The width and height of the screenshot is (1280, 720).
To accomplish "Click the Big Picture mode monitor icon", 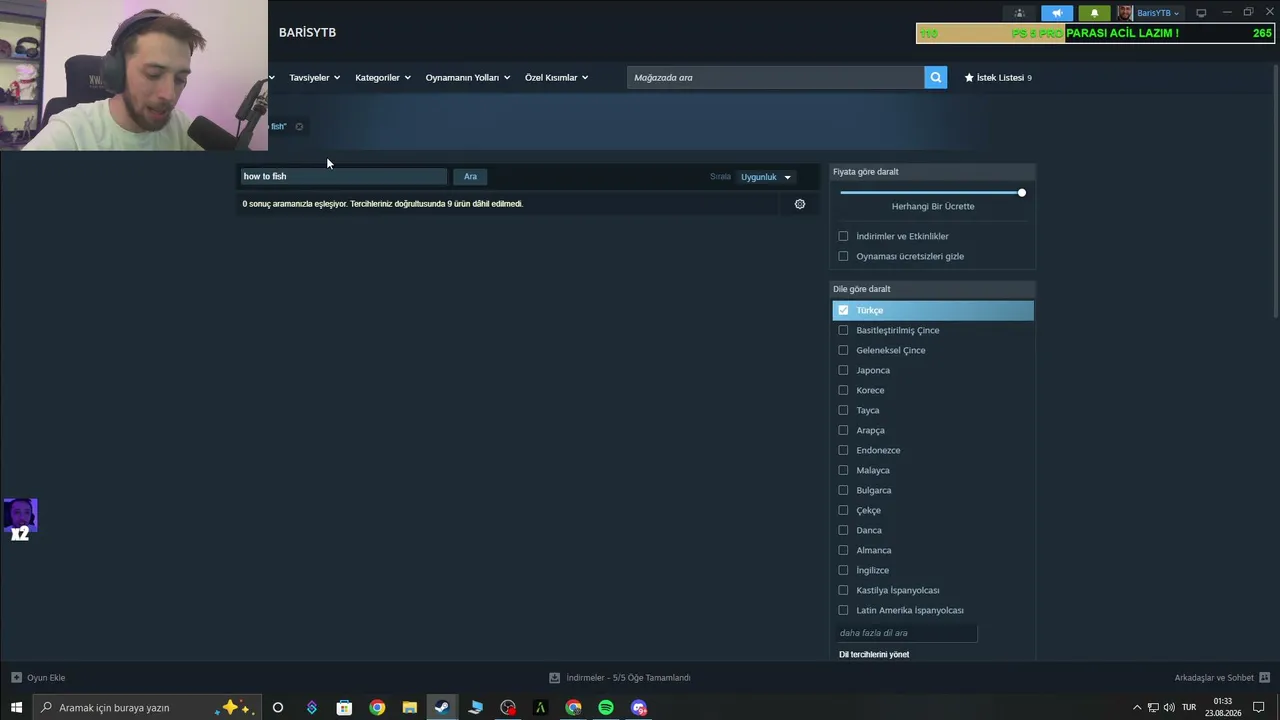I will 1201,13.
